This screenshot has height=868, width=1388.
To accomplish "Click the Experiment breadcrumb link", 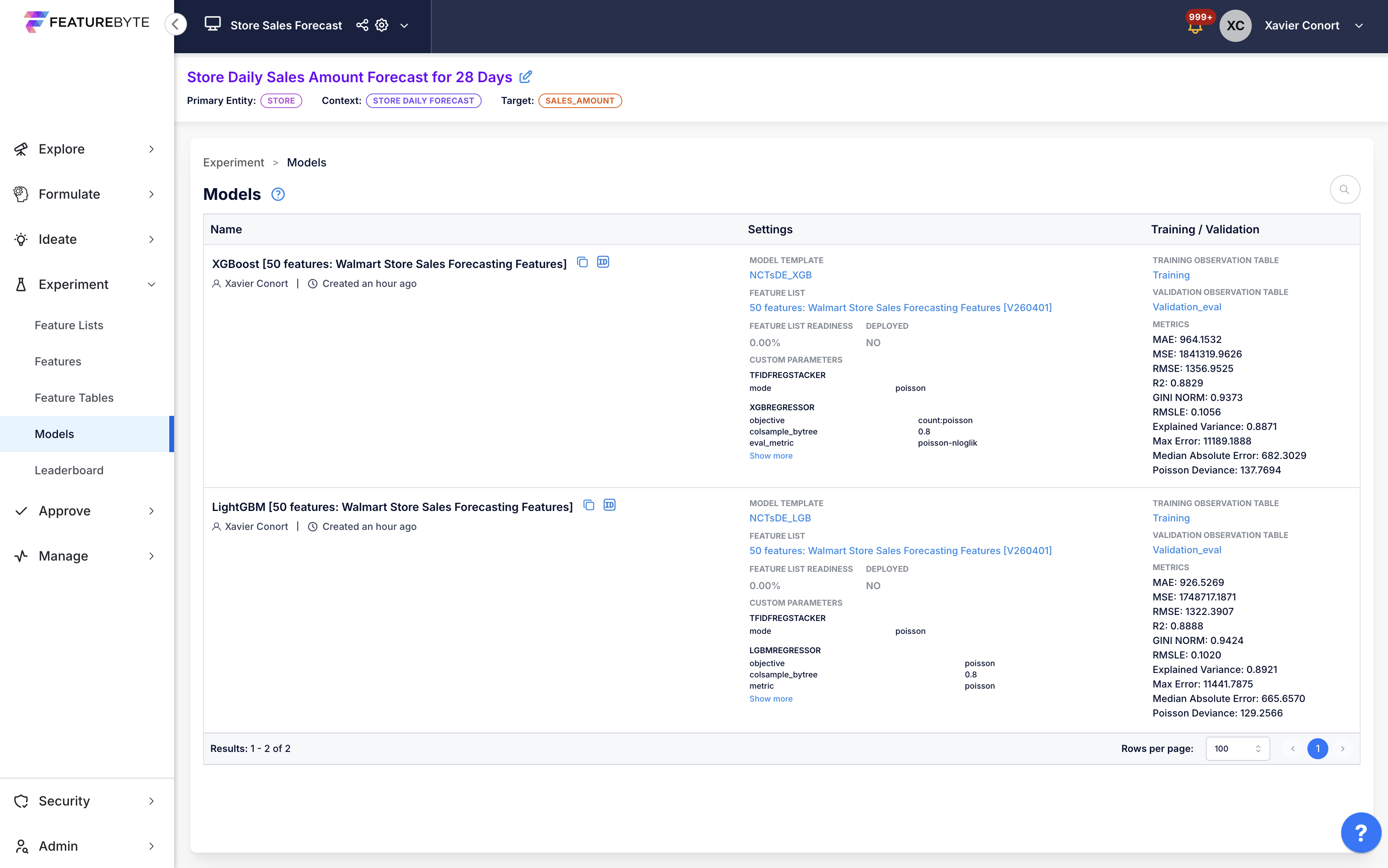I will 234,162.
